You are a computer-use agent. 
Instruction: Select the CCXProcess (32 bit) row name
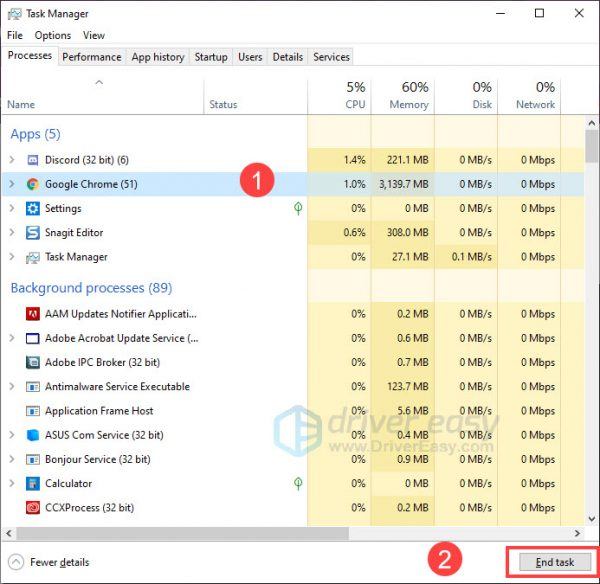point(90,508)
